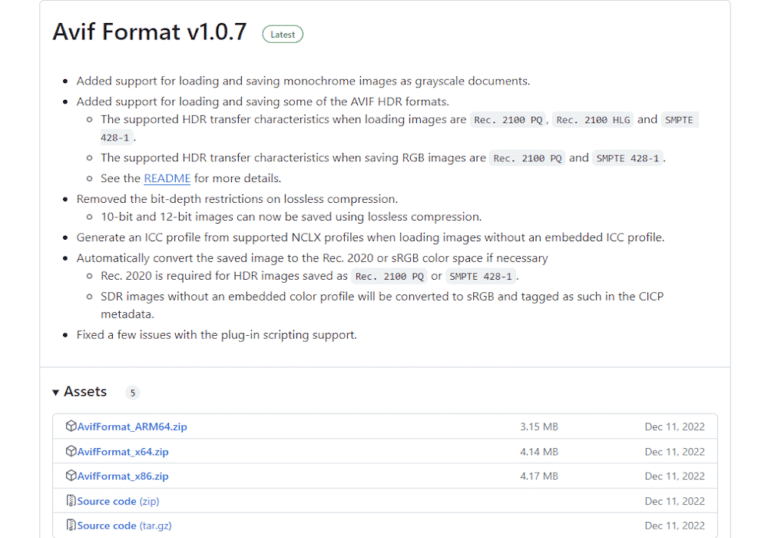Viewport: 768px width, 538px height.
Task: Click the zip file icon next to Source code (zip)
Action: pos(71,501)
